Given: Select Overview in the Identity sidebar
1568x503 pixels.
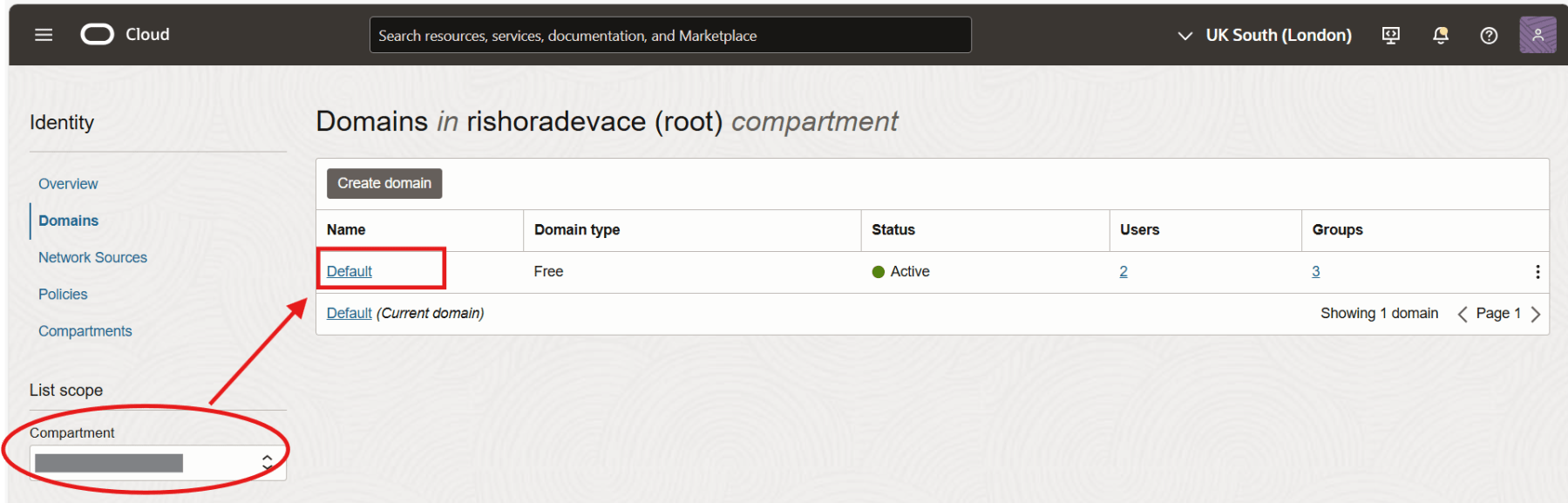Looking at the screenshot, I should (x=68, y=184).
